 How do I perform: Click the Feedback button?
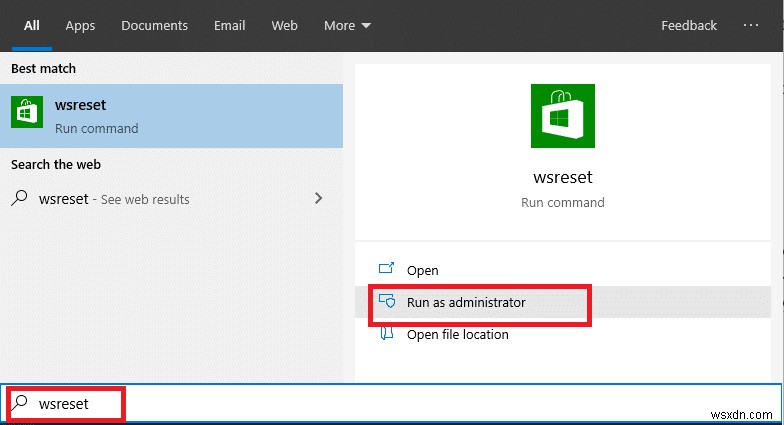(x=689, y=25)
